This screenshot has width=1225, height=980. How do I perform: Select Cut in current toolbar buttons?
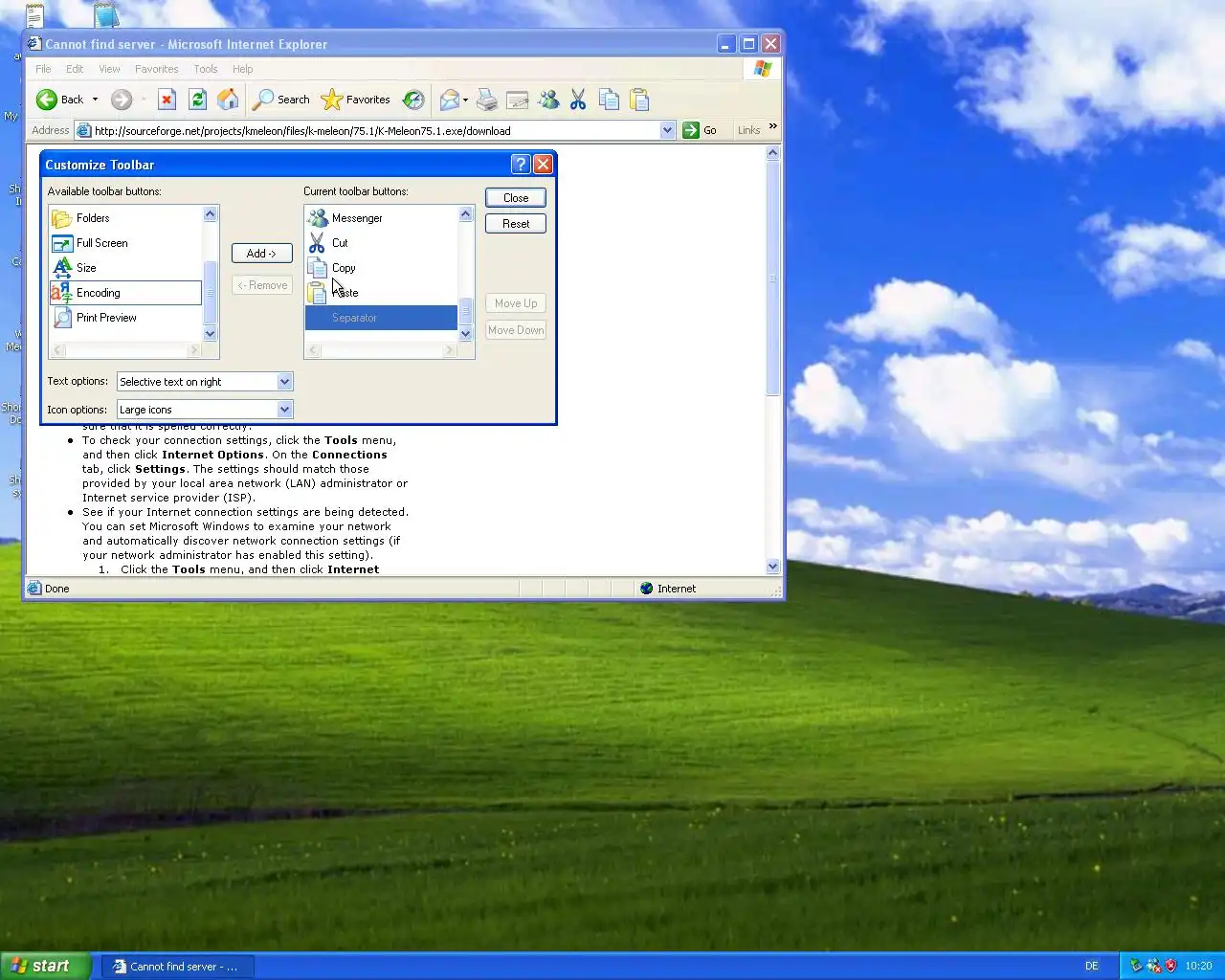[x=381, y=243]
